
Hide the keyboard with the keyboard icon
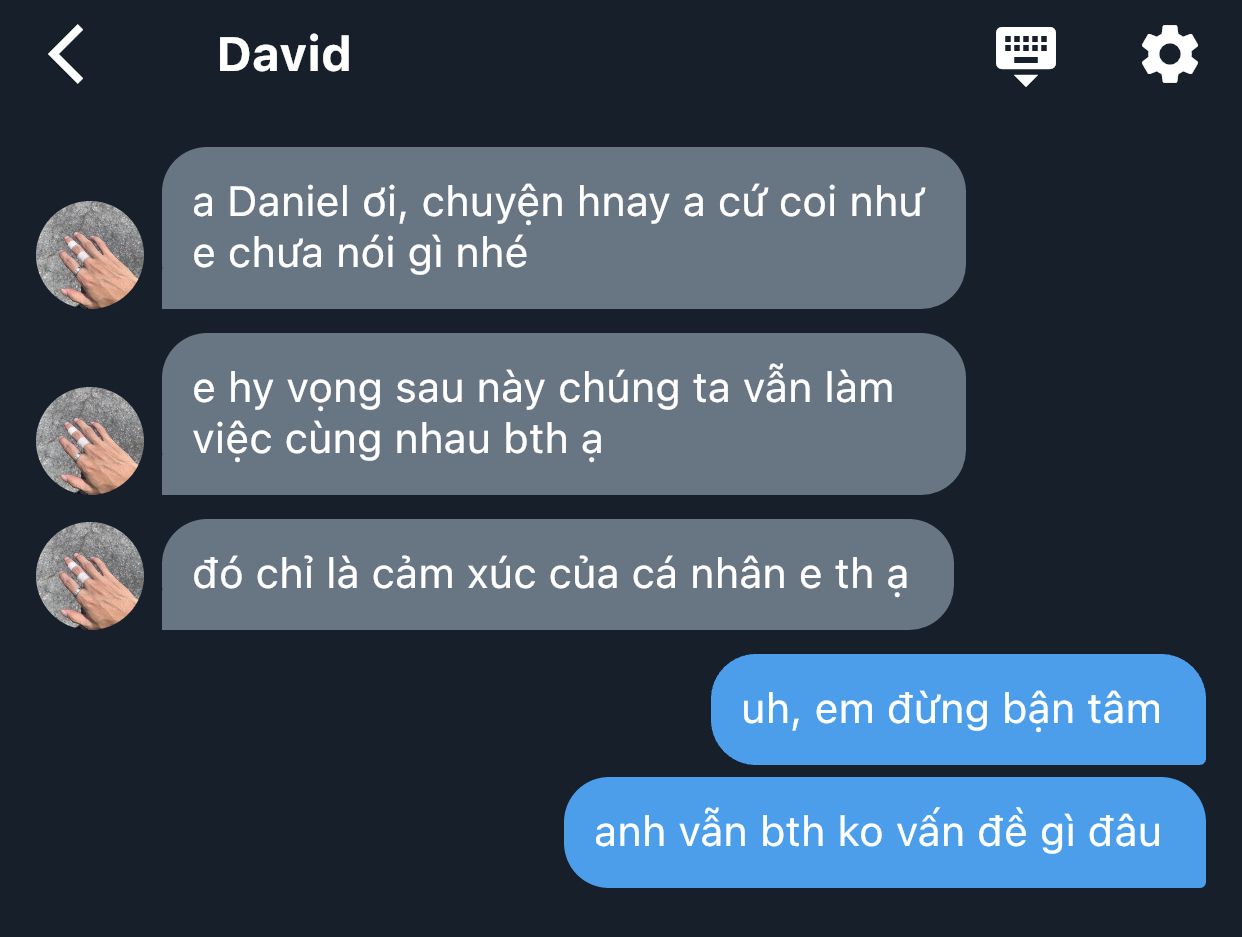pyautogui.click(x=1026, y=56)
